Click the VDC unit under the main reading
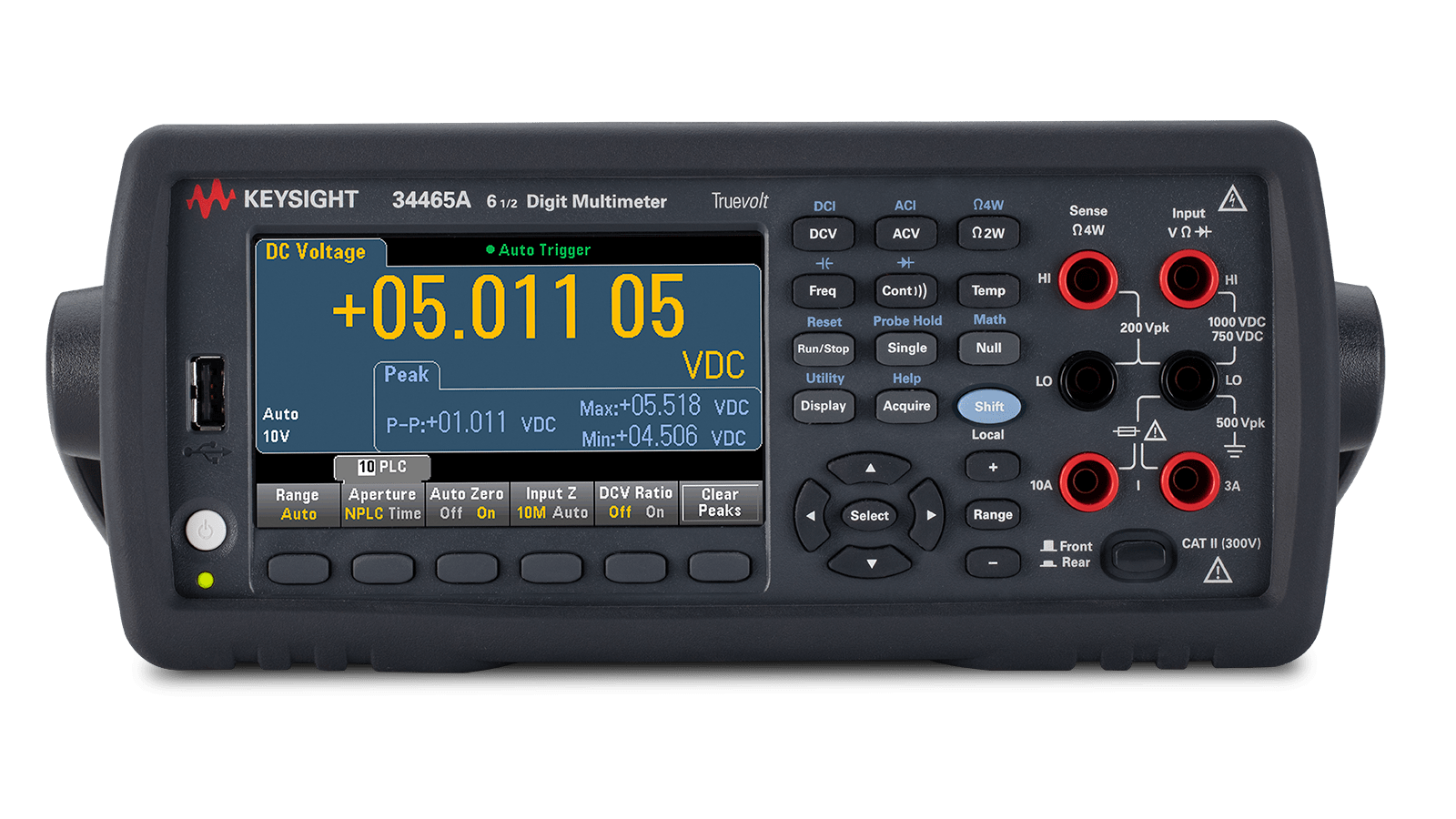 point(714,365)
